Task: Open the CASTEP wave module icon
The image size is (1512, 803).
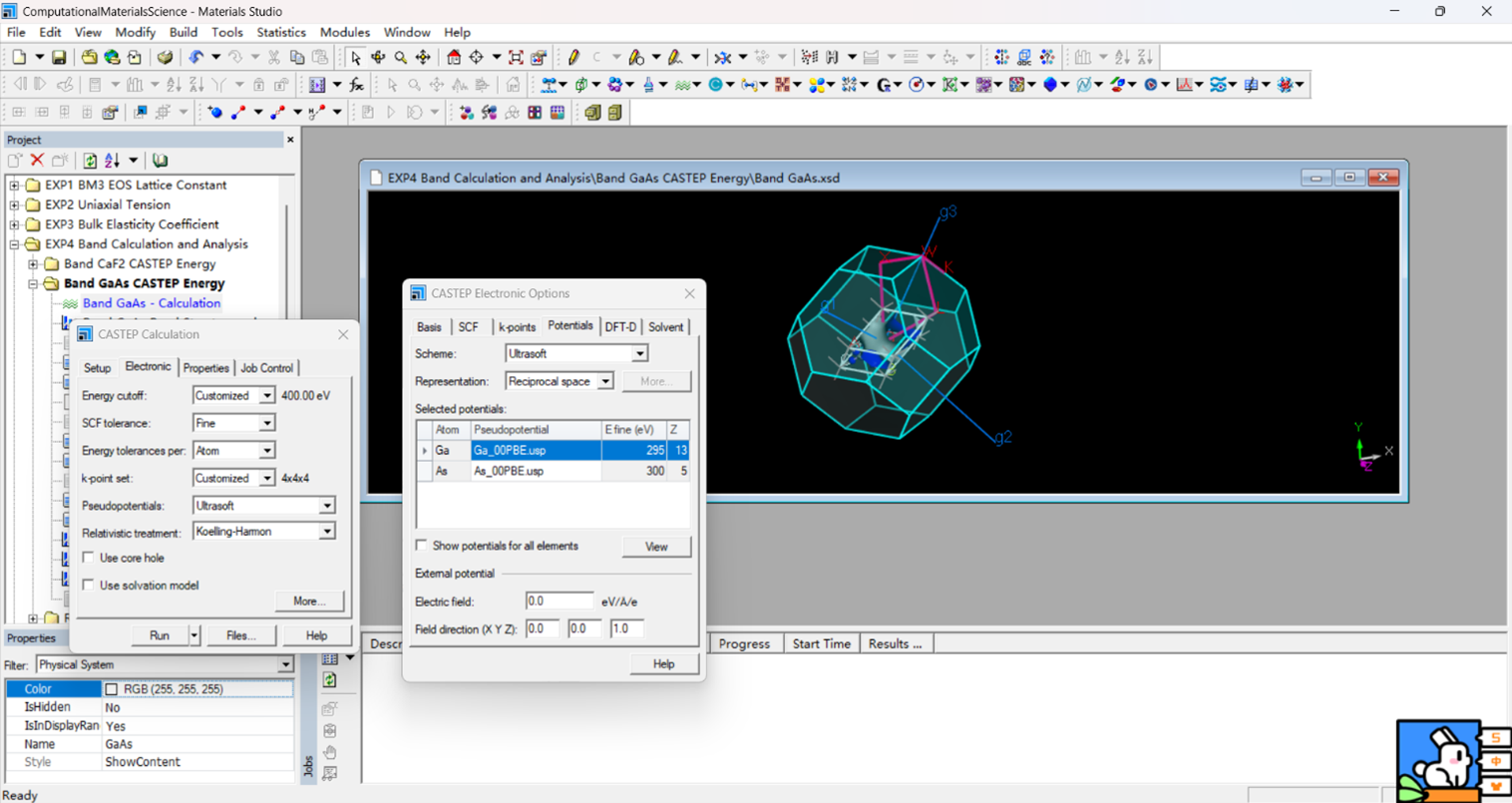Action: pyautogui.click(x=683, y=85)
